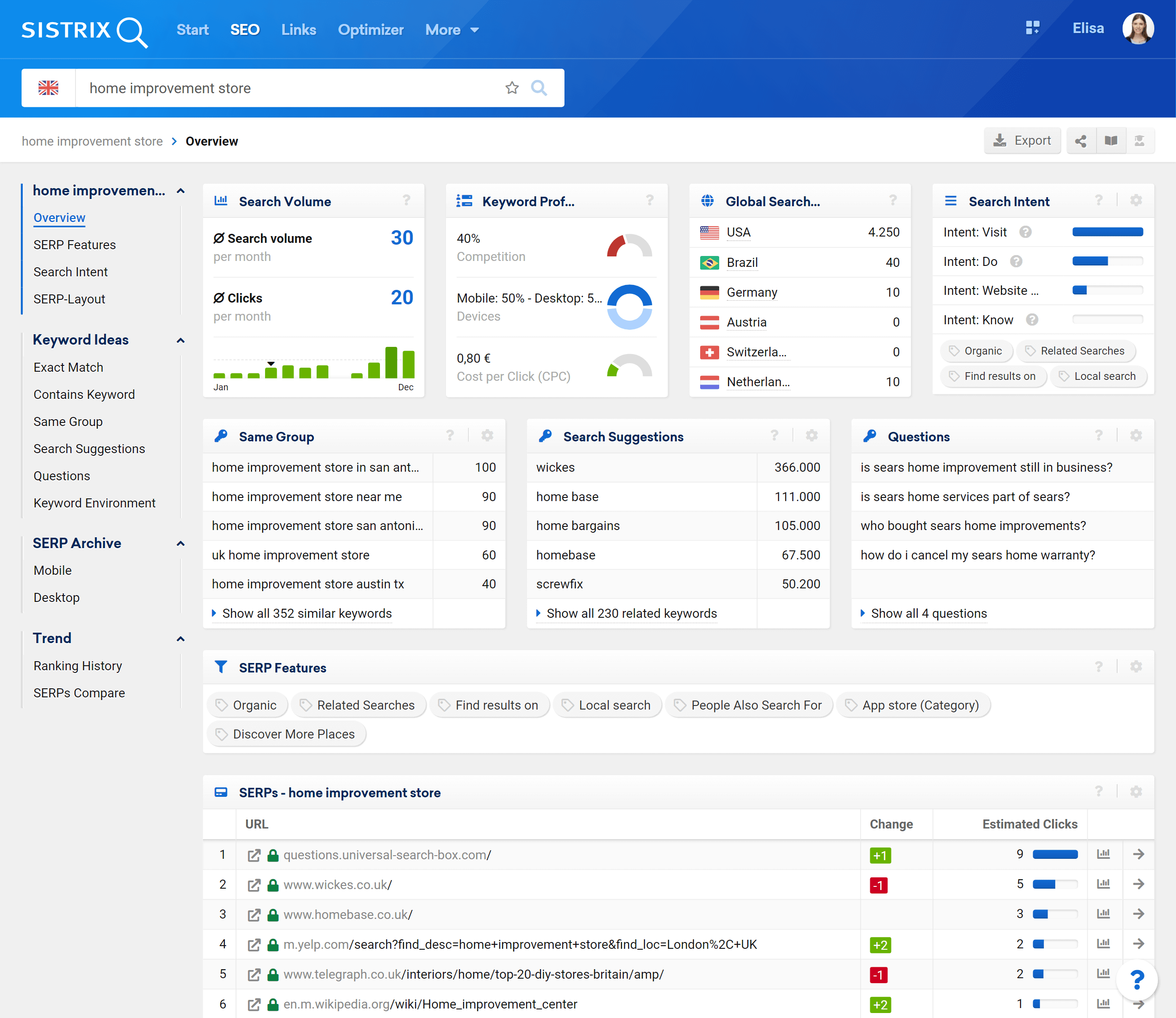
Task: Go to the Start tab
Action: coord(193,30)
